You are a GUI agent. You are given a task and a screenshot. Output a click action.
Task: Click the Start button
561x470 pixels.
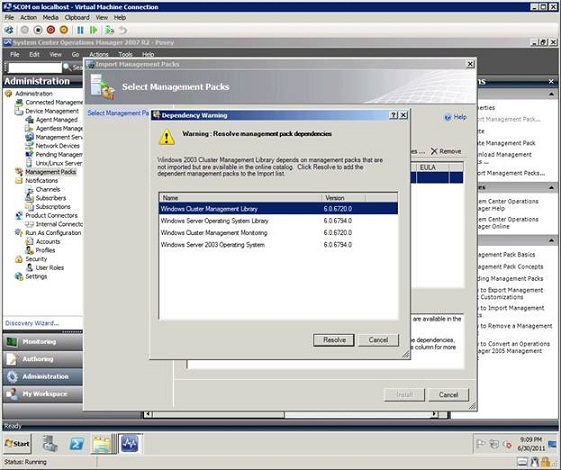point(17,444)
